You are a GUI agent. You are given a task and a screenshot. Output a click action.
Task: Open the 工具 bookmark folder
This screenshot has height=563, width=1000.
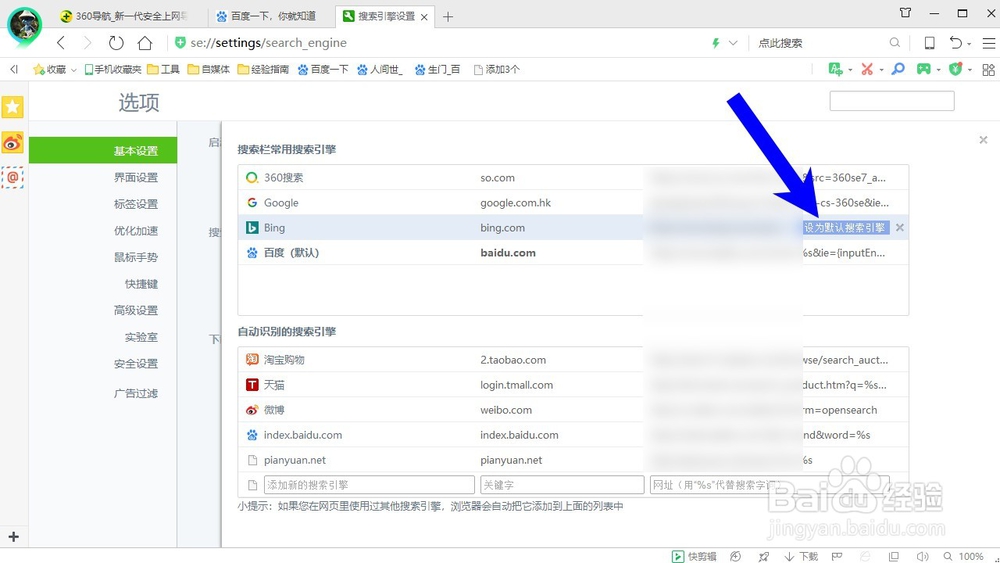click(163, 69)
